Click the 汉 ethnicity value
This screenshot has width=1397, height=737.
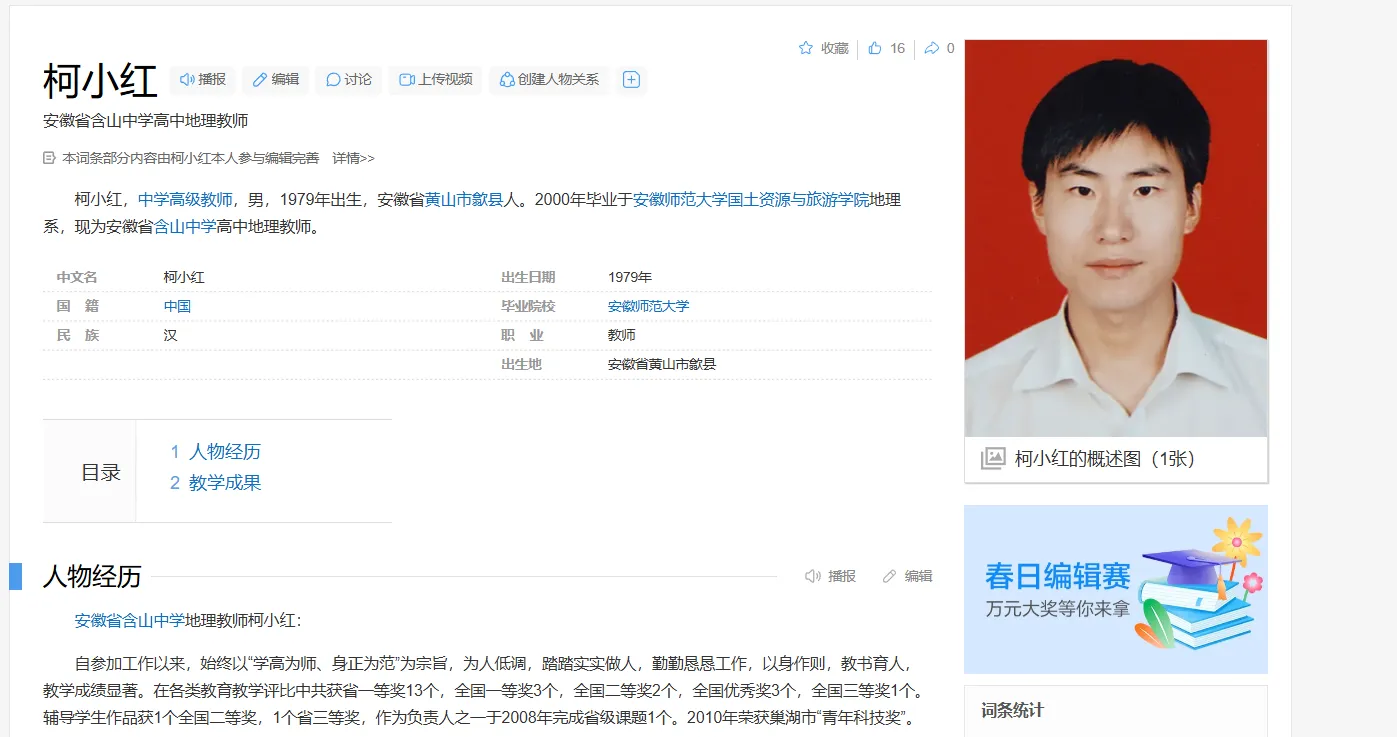click(x=171, y=335)
